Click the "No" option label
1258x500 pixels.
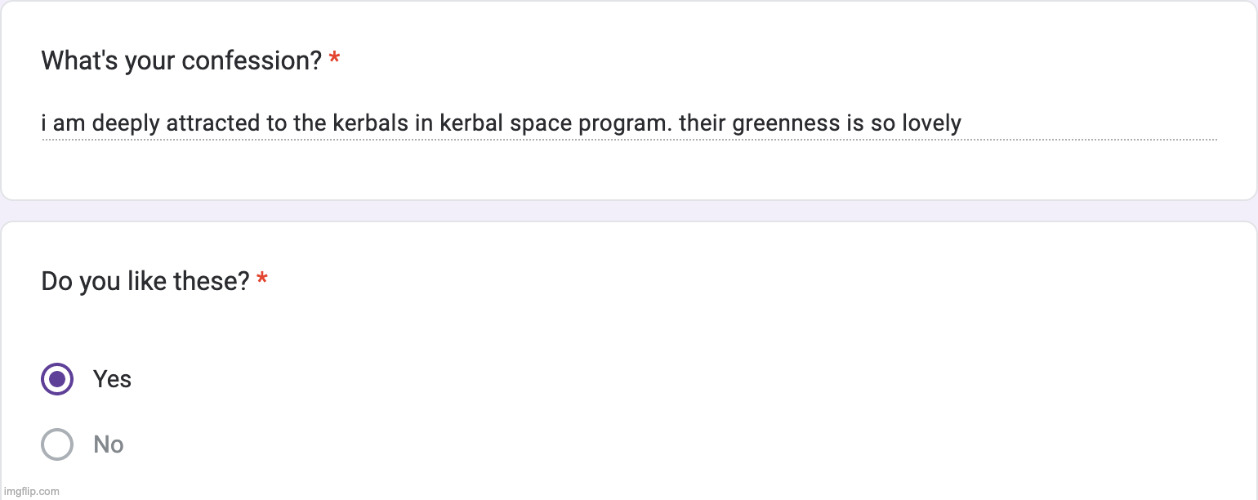coord(108,444)
